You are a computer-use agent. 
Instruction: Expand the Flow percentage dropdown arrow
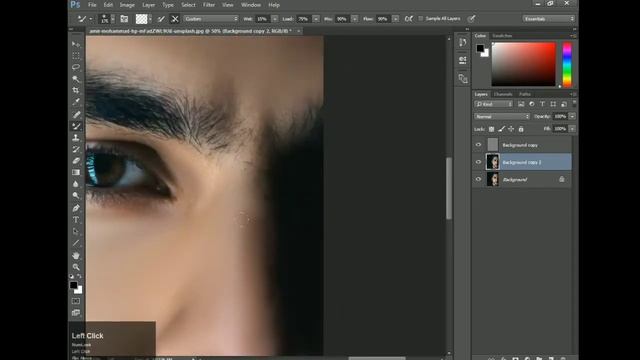[396, 19]
